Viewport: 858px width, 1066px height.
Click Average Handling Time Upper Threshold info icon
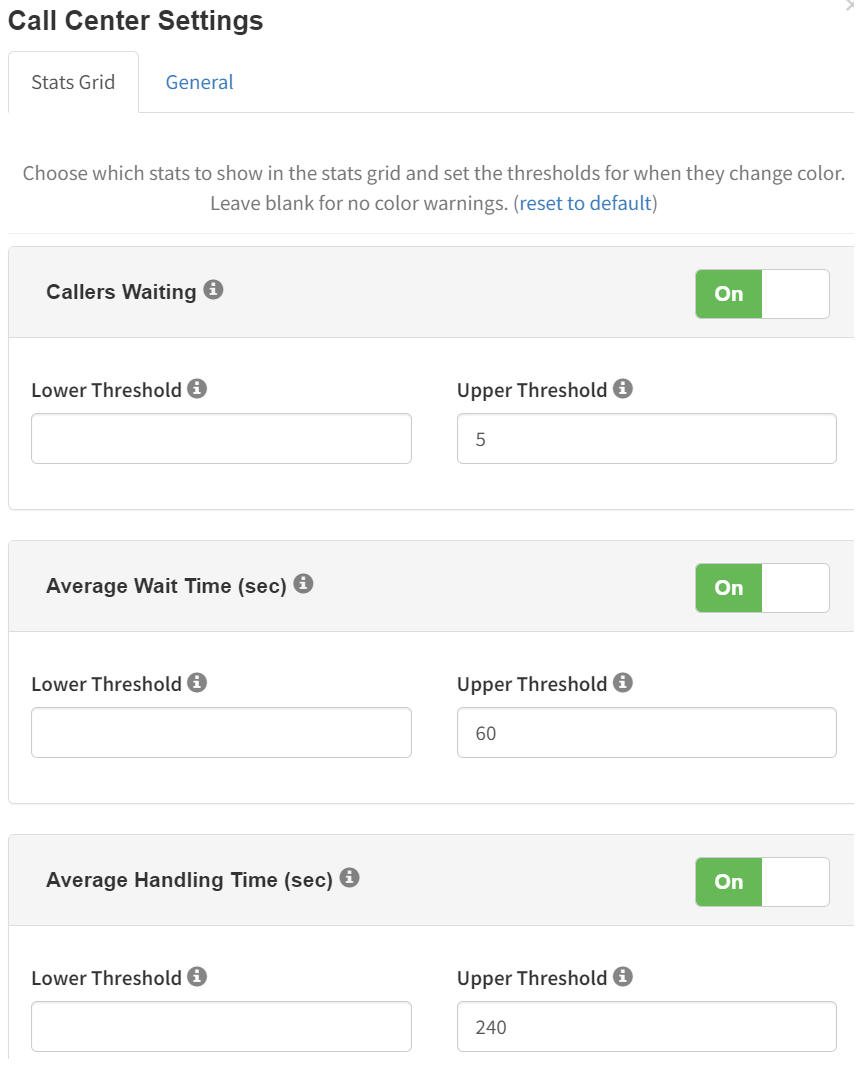click(623, 976)
